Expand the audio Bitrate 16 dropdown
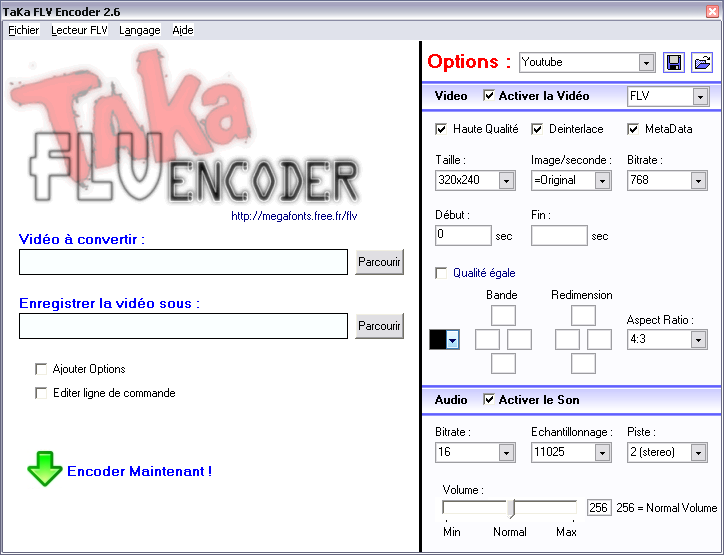The height and width of the screenshot is (556, 725). pyautogui.click(x=506, y=453)
